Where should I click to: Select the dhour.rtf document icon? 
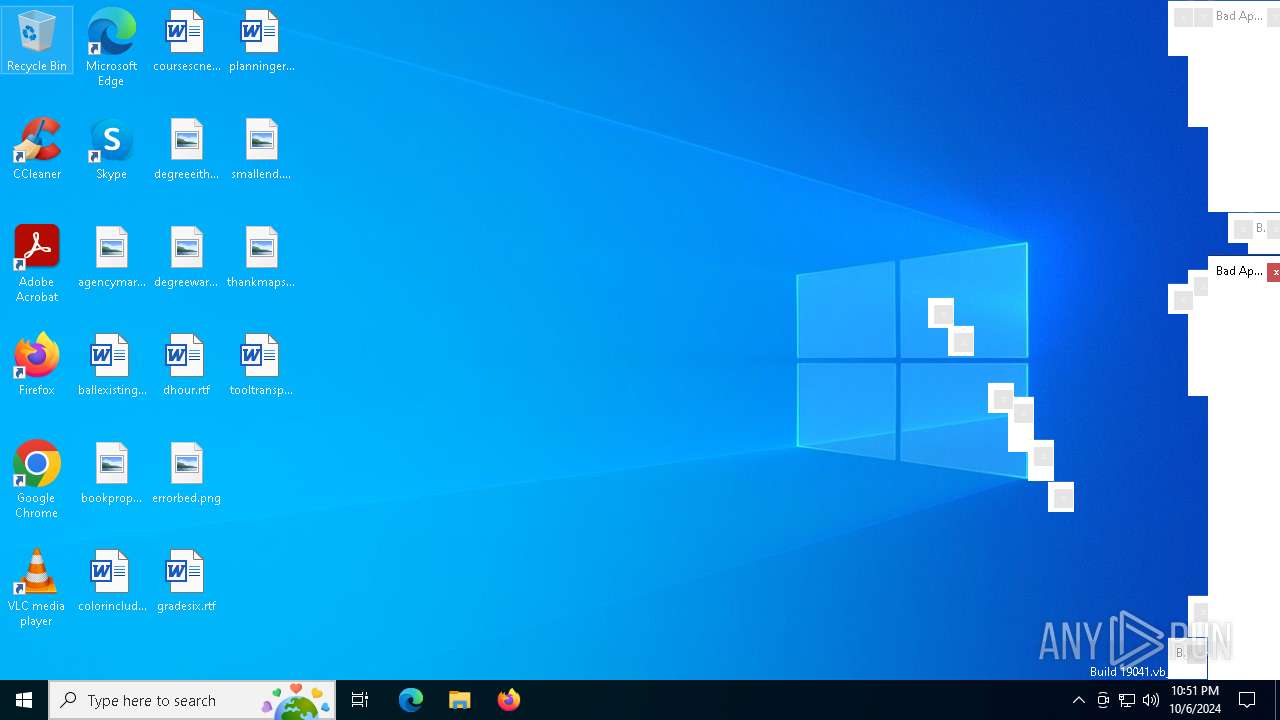pos(186,364)
